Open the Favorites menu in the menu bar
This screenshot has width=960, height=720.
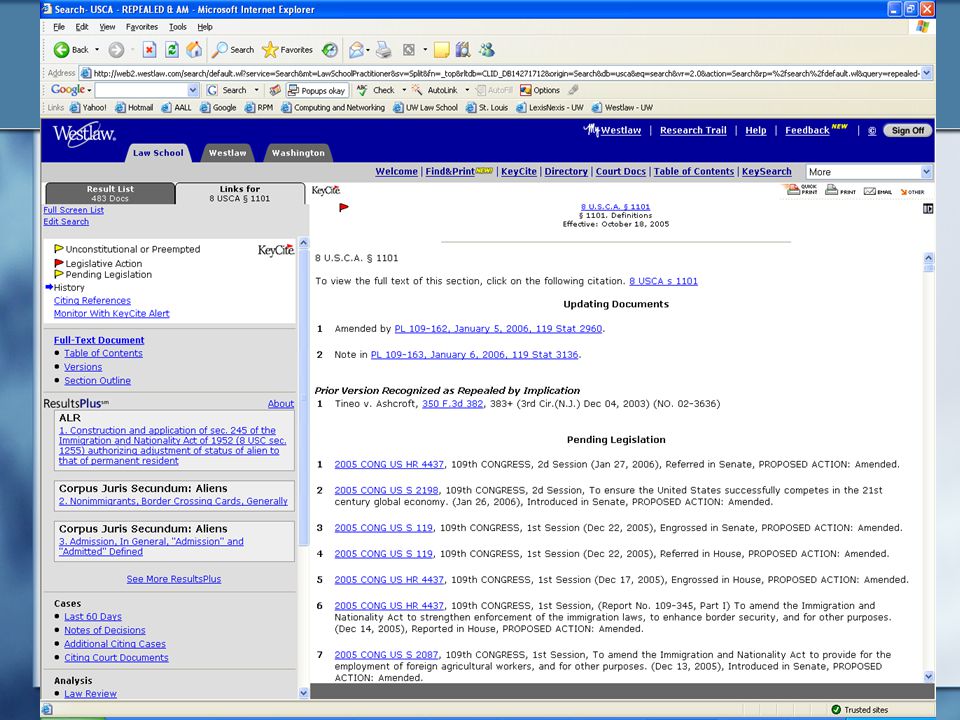(141, 27)
